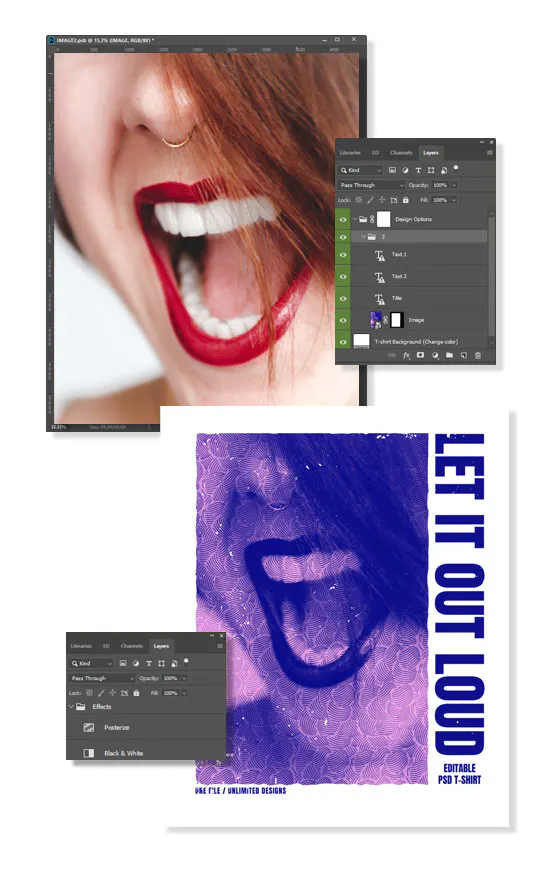Click the Text 2 type layer icon
555x894 pixels.
(379, 277)
